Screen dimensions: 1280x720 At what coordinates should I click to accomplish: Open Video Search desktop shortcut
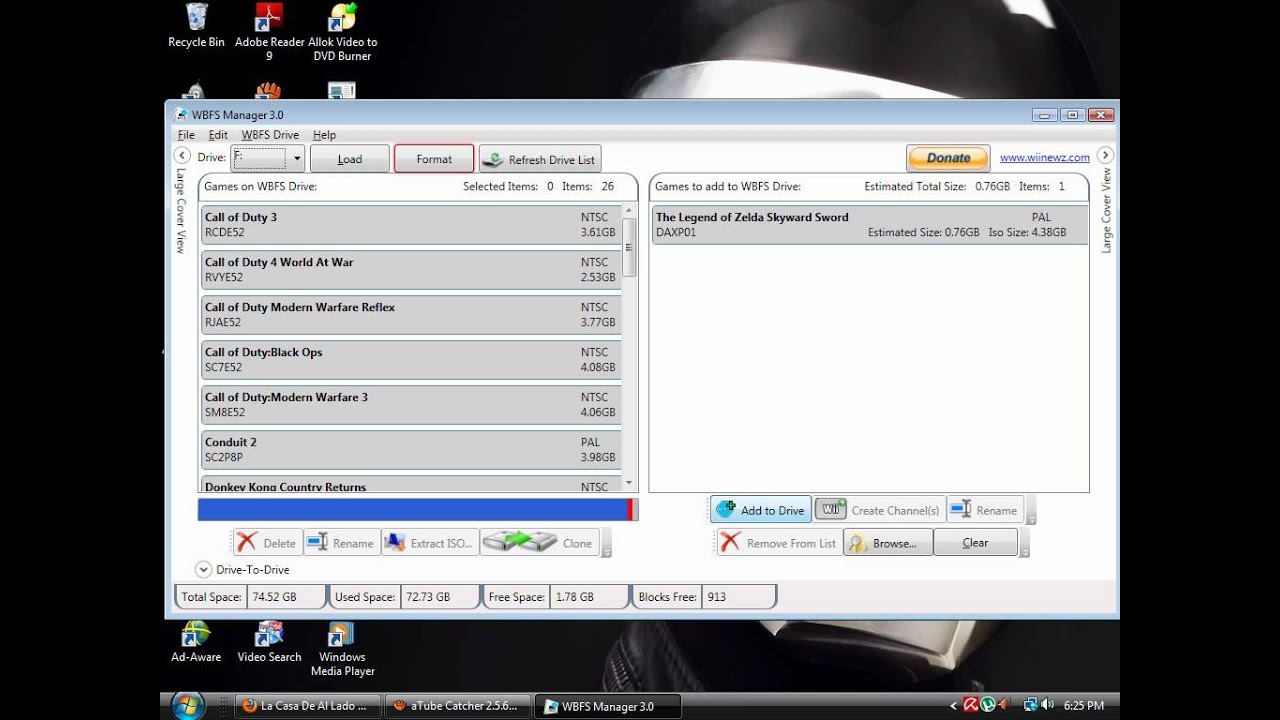point(269,641)
